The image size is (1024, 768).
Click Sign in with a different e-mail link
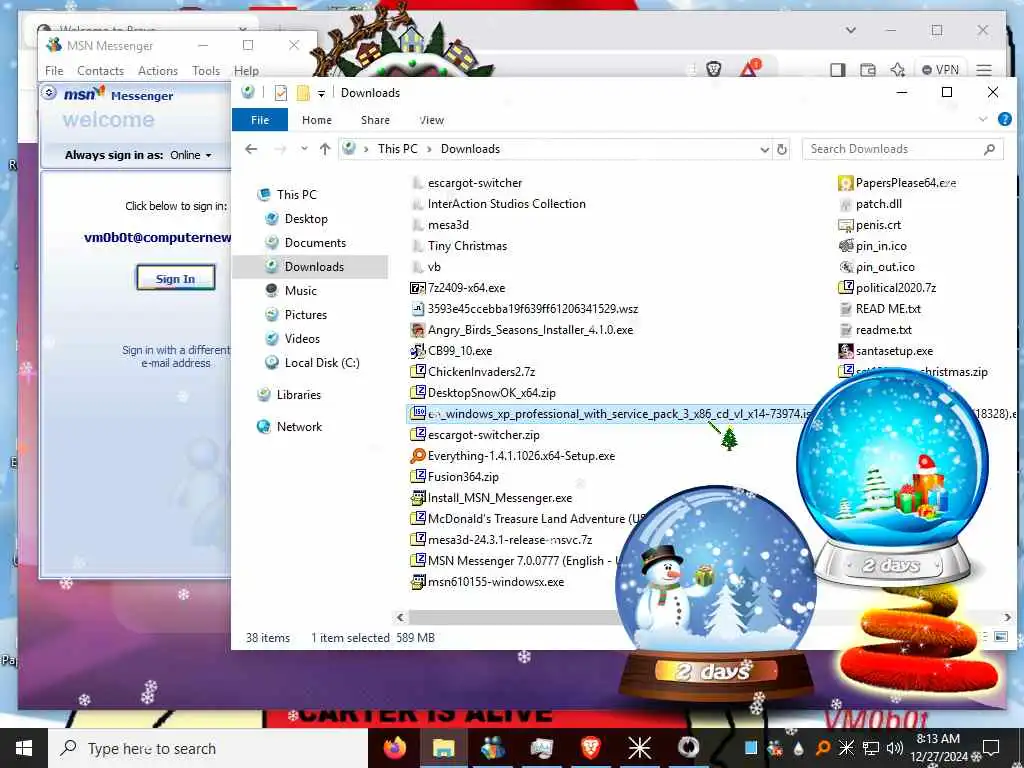point(176,357)
